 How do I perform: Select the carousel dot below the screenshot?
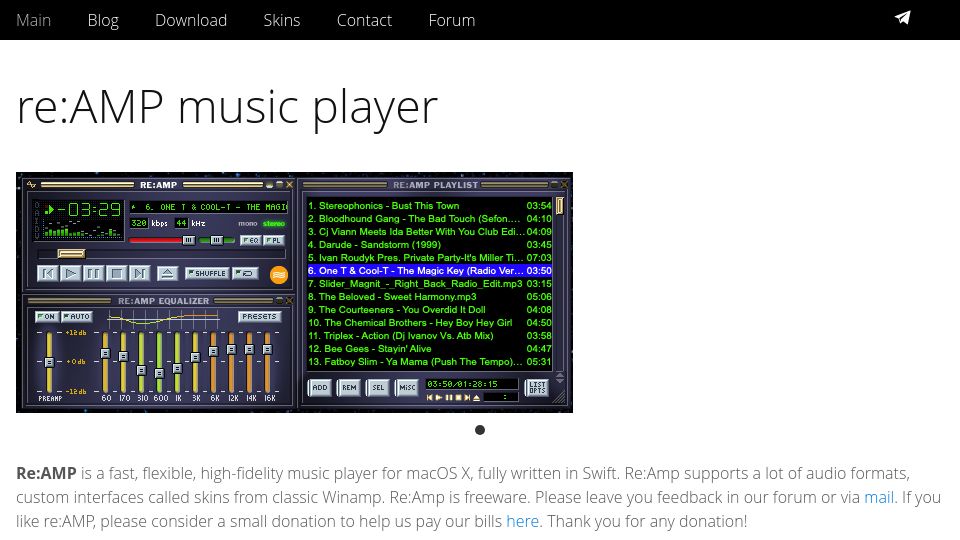point(480,430)
